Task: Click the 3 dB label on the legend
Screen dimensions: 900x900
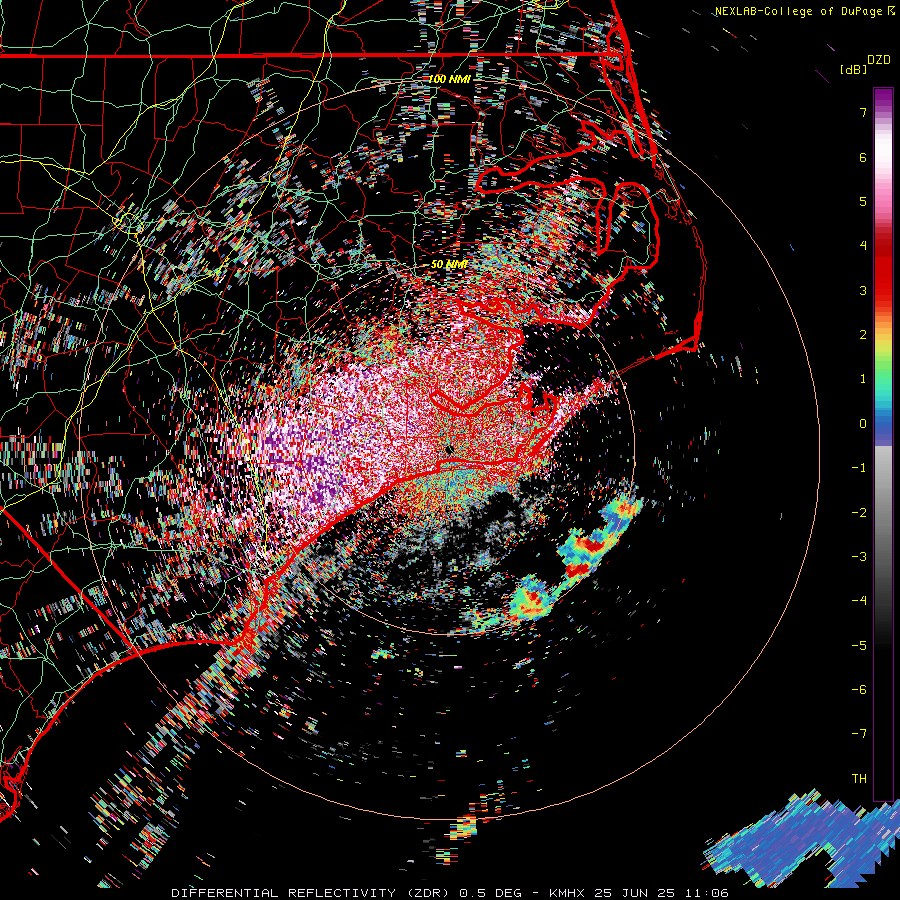Action: (863, 290)
